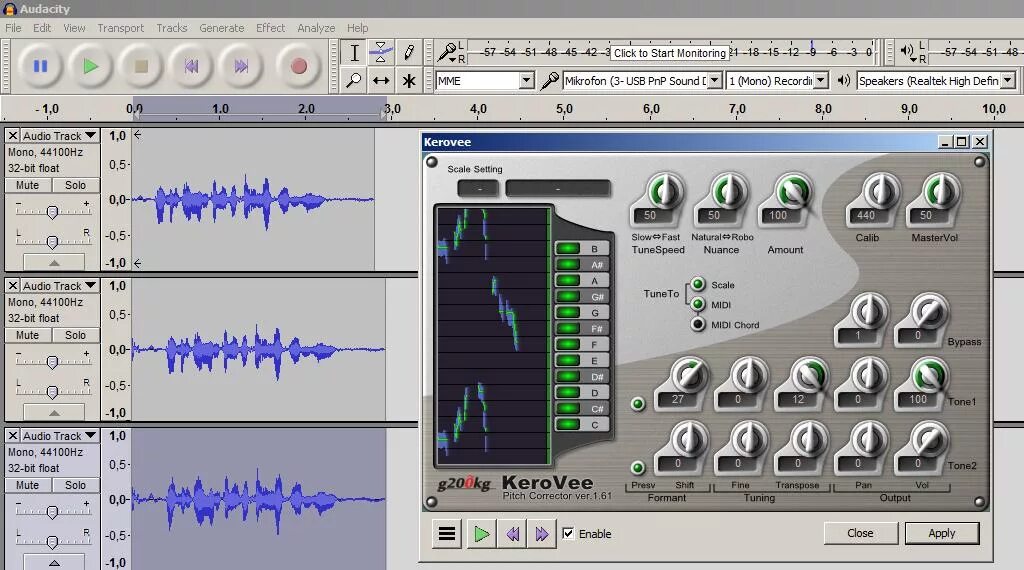Click the recording meter microphone icon
The image size is (1024, 570).
pyautogui.click(x=447, y=52)
